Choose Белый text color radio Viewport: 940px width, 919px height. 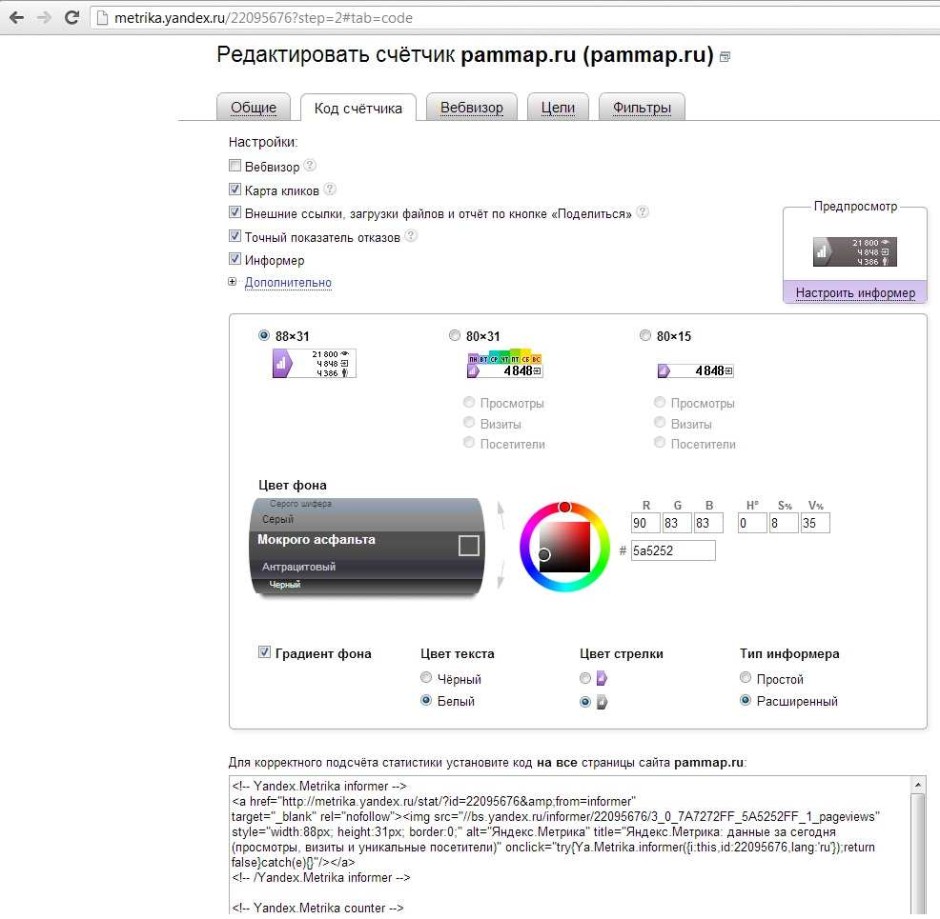tap(426, 700)
